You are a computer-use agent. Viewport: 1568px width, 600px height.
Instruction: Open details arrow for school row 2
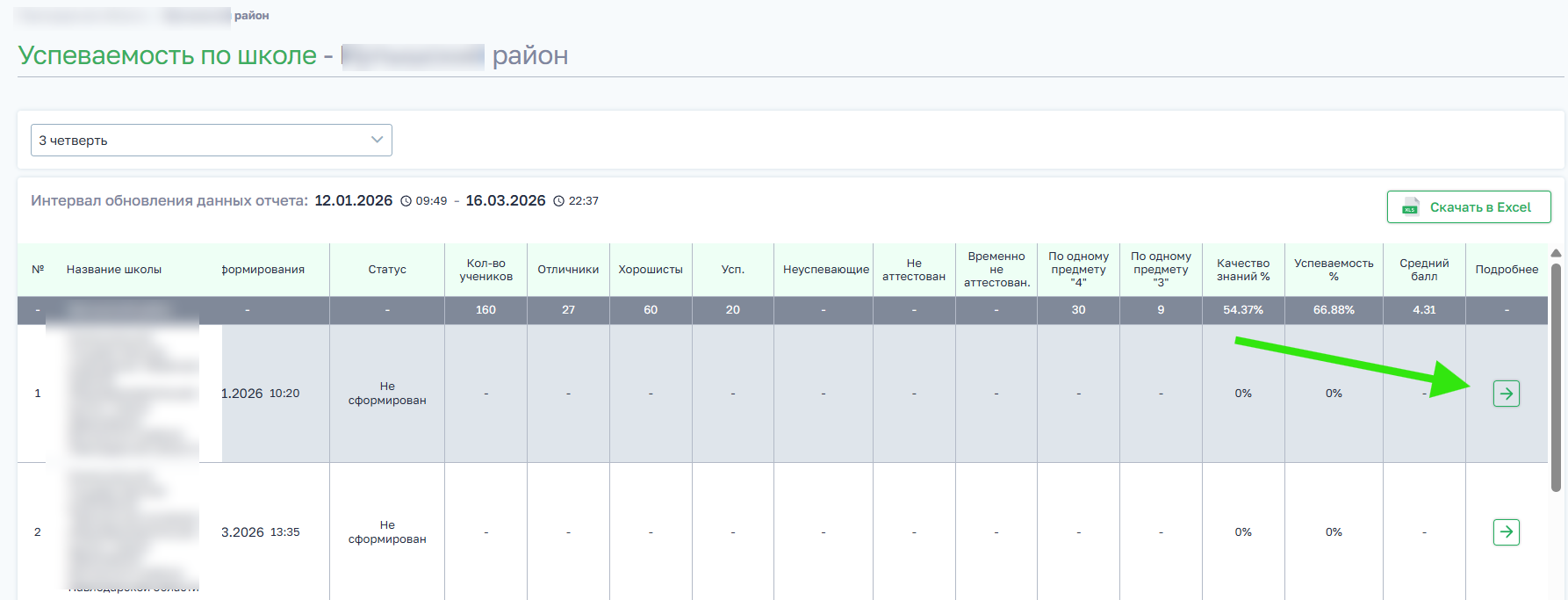click(x=1506, y=532)
